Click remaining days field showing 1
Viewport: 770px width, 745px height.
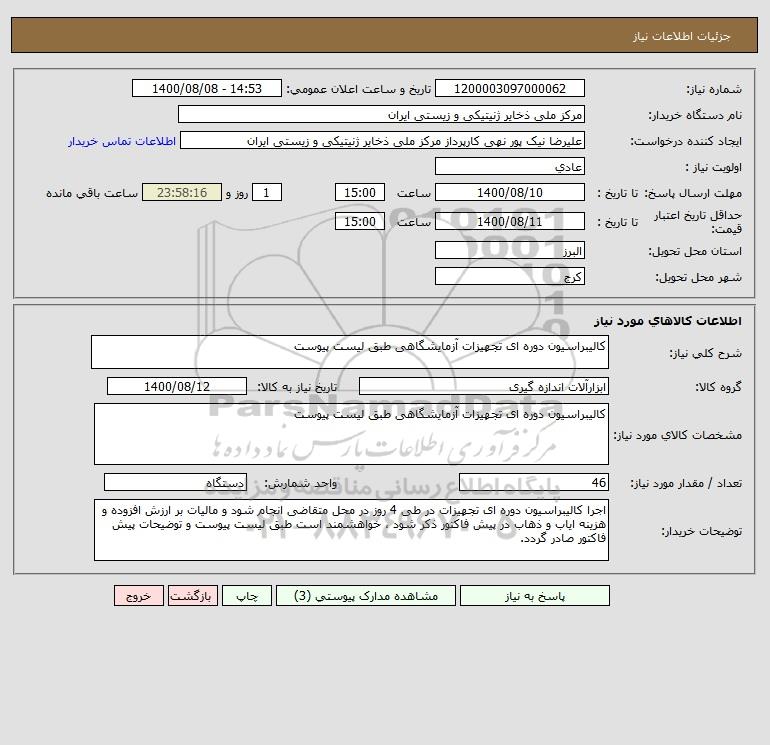pos(267,193)
